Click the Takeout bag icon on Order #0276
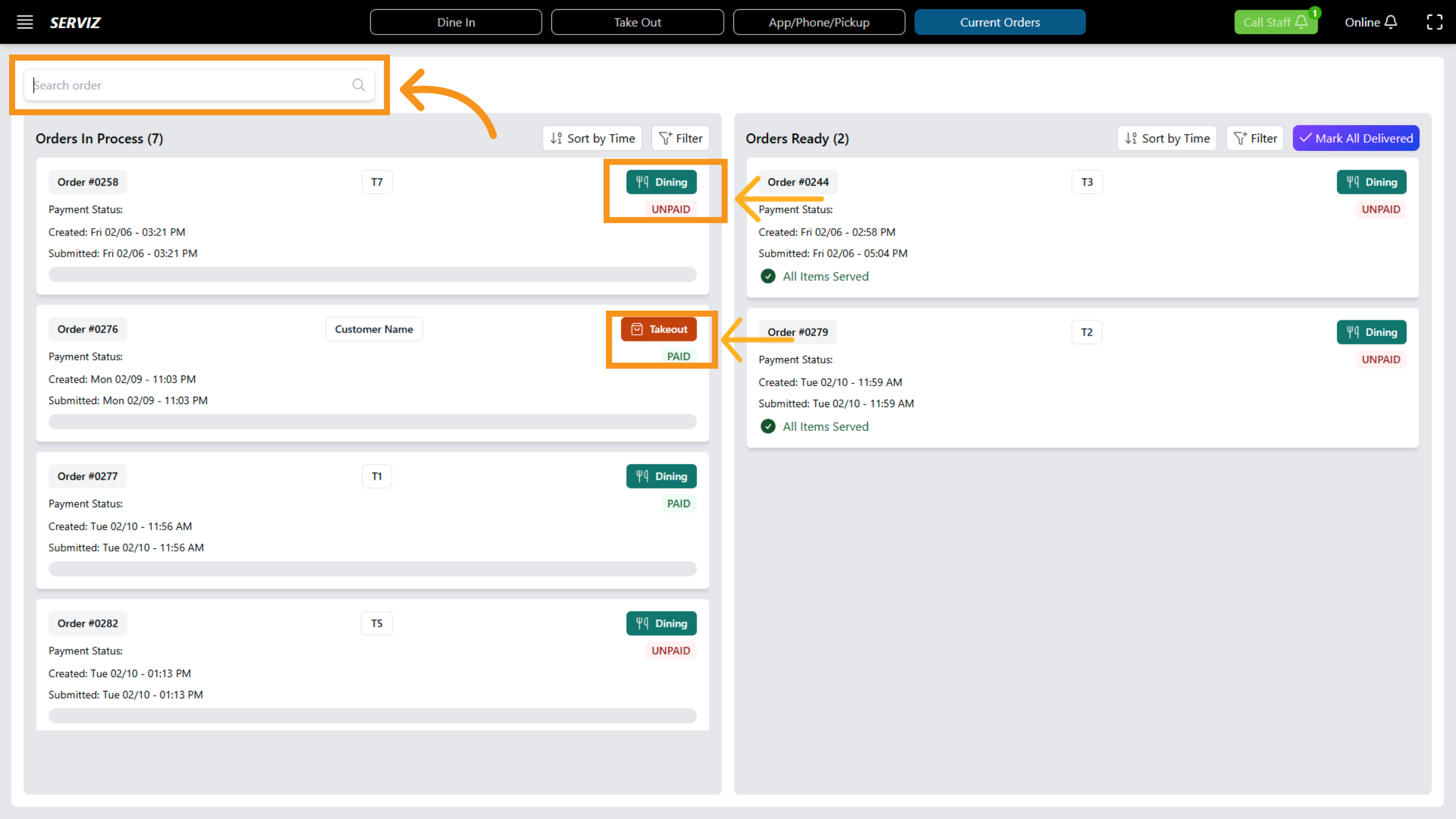This screenshot has height=819, width=1456. coord(636,329)
